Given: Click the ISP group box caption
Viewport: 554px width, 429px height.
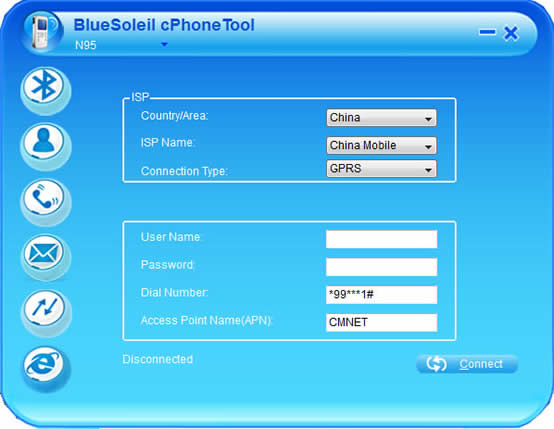Looking at the screenshot, I should (140, 97).
